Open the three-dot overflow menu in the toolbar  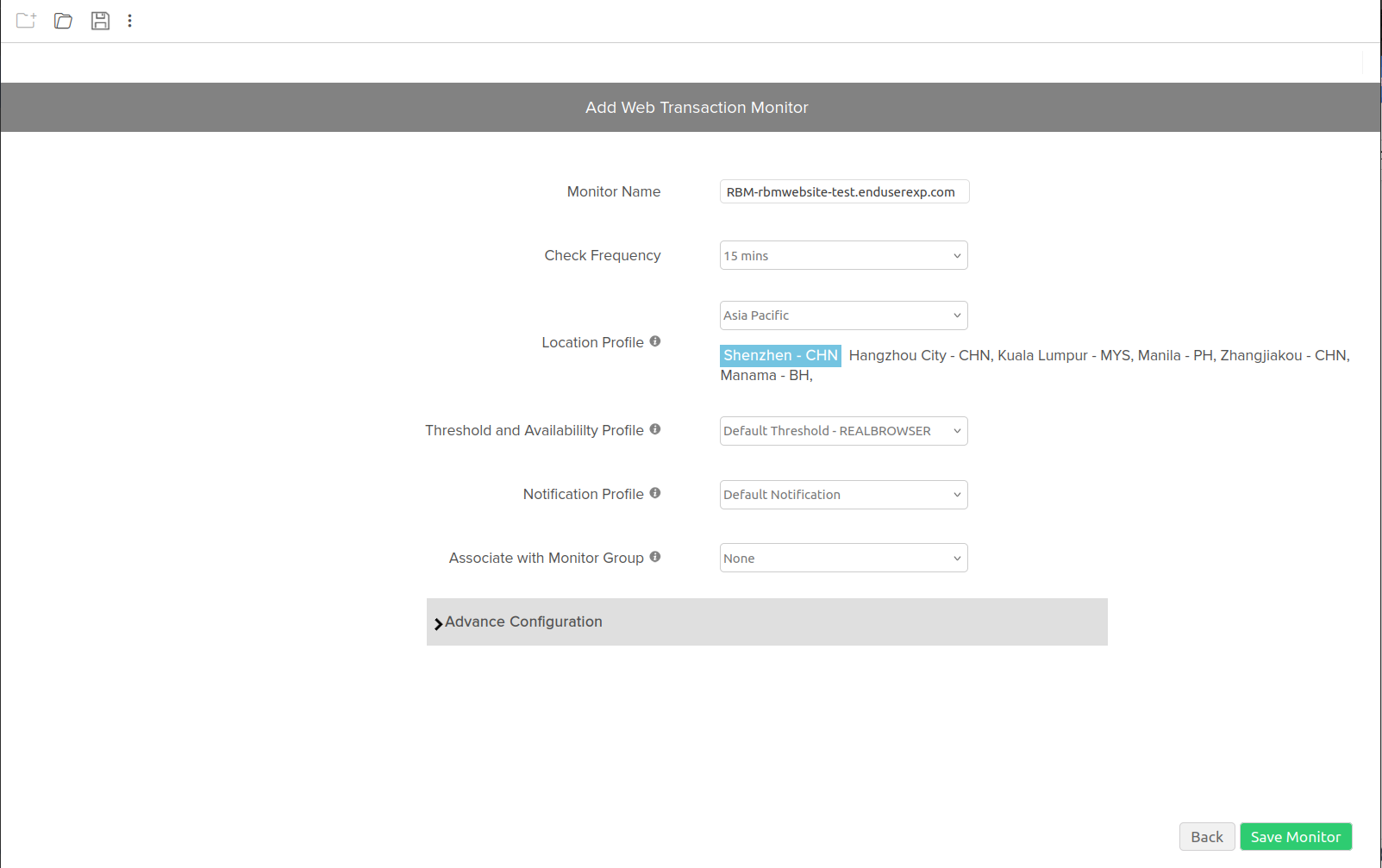tap(129, 21)
